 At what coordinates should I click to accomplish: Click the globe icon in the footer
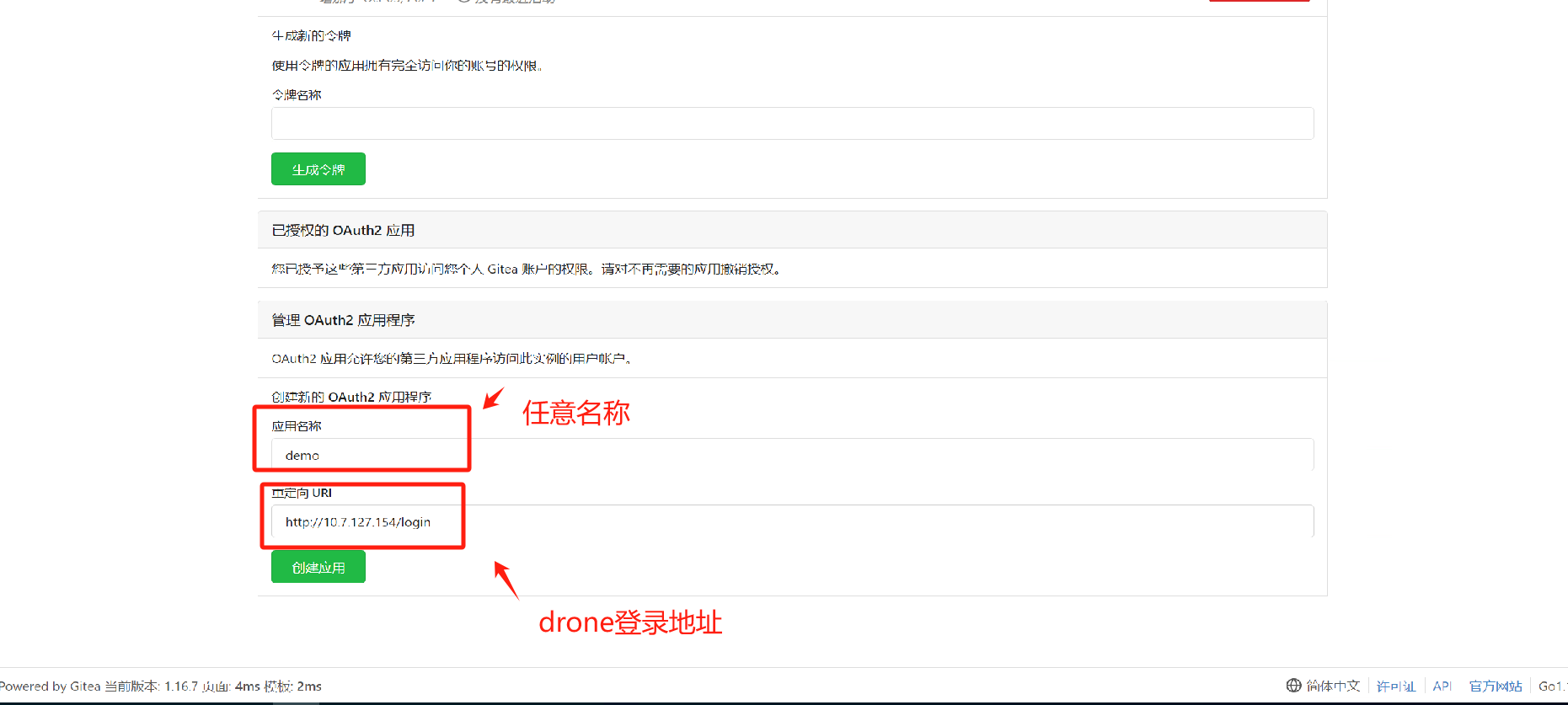[1293, 686]
